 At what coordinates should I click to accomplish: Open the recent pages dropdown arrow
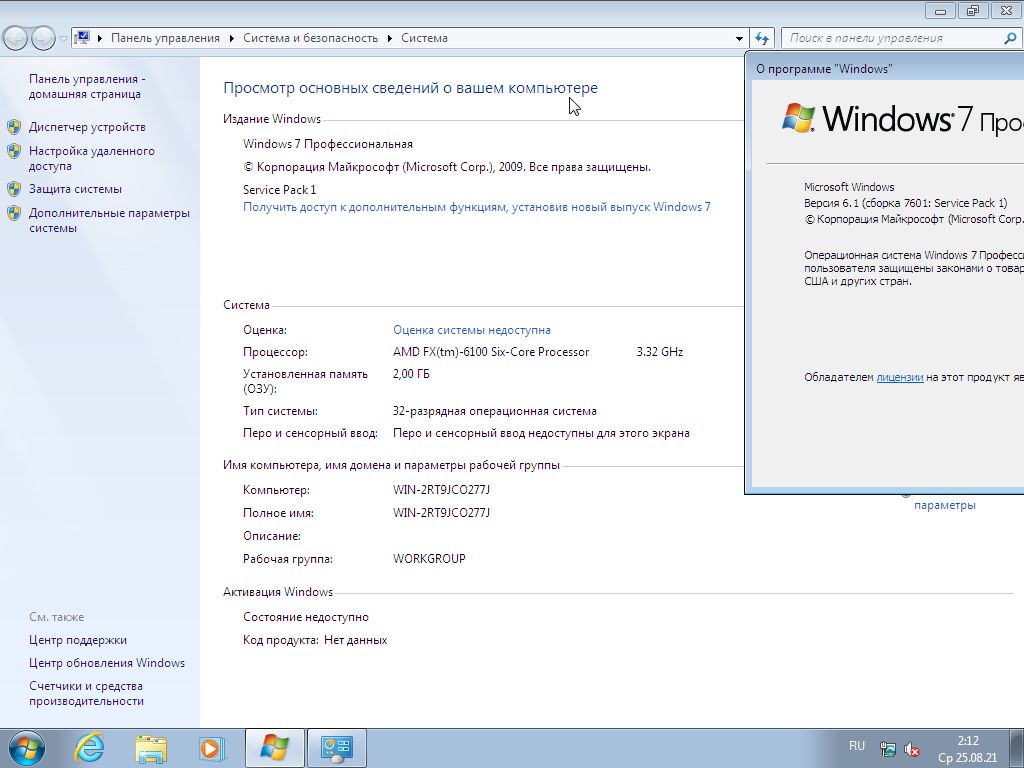[63, 39]
